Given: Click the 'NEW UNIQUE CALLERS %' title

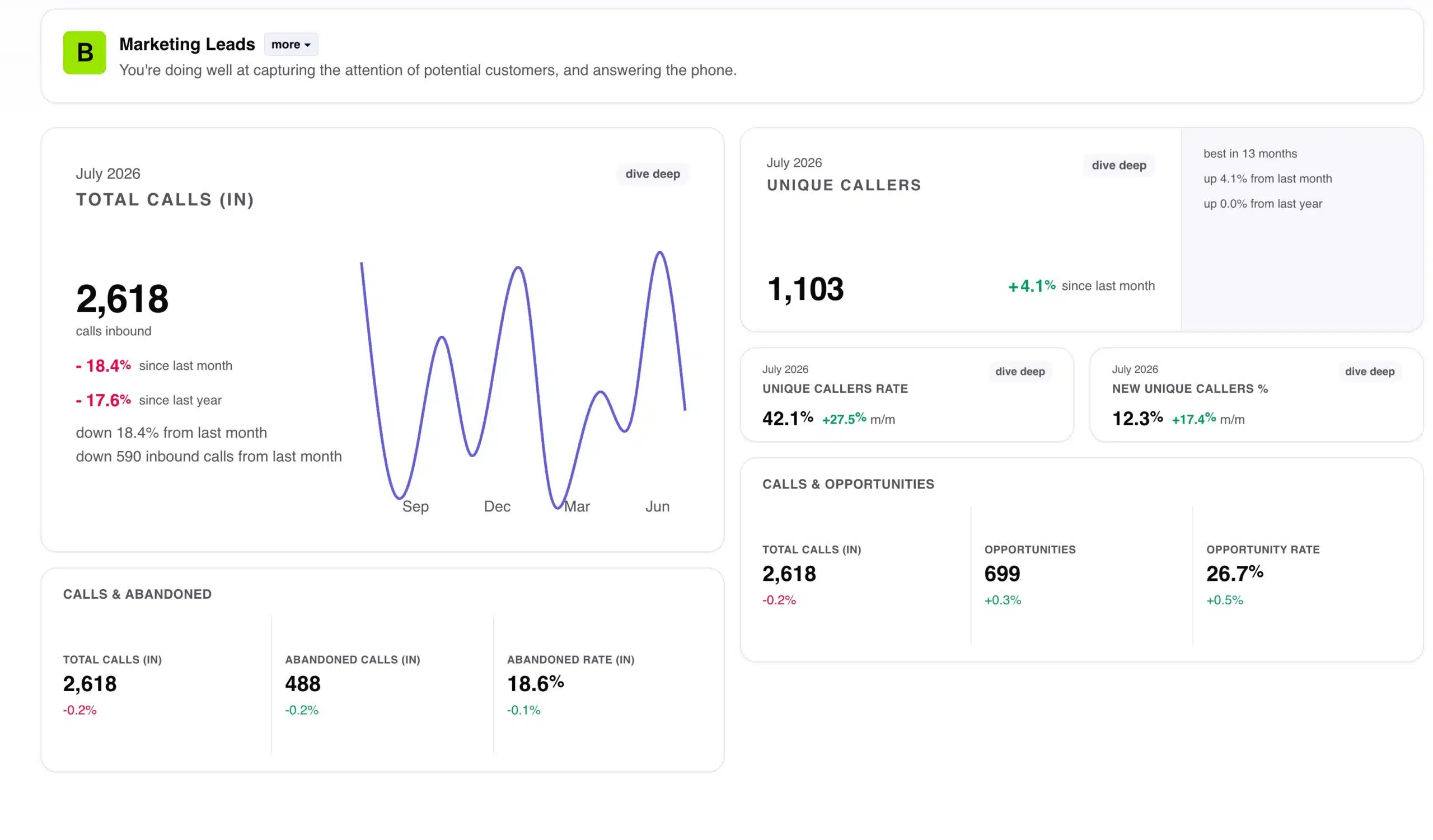Looking at the screenshot, I should (1190, 389).
